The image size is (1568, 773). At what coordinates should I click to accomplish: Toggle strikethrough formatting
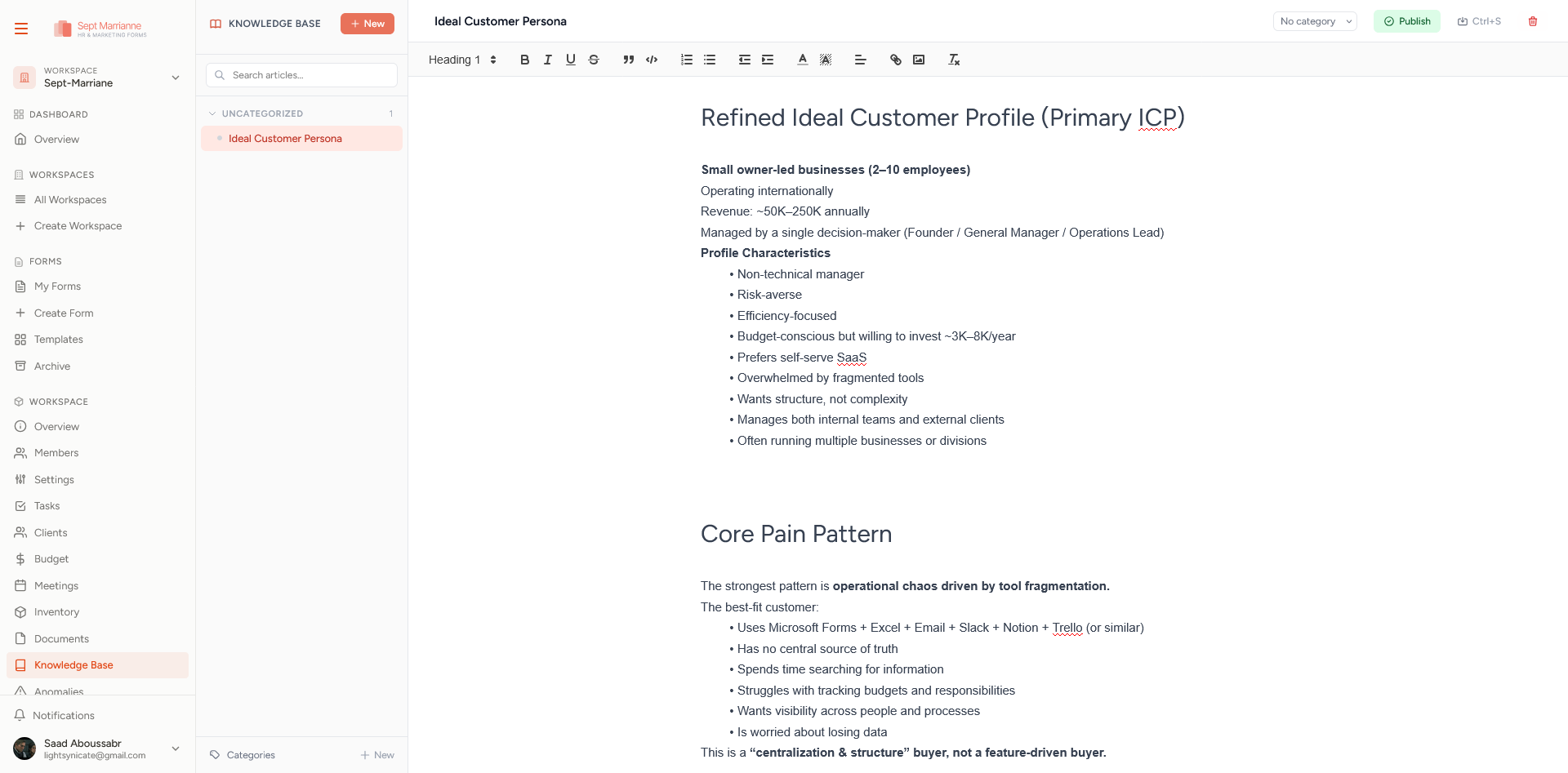[x=594, y=60]
